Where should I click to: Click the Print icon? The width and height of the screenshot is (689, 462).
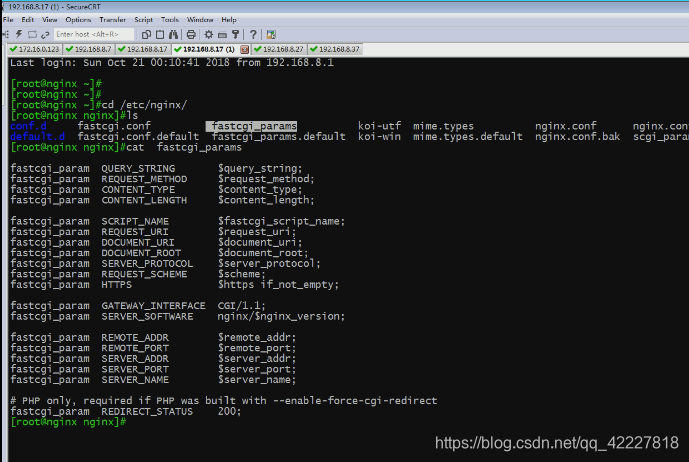(191, 34)
